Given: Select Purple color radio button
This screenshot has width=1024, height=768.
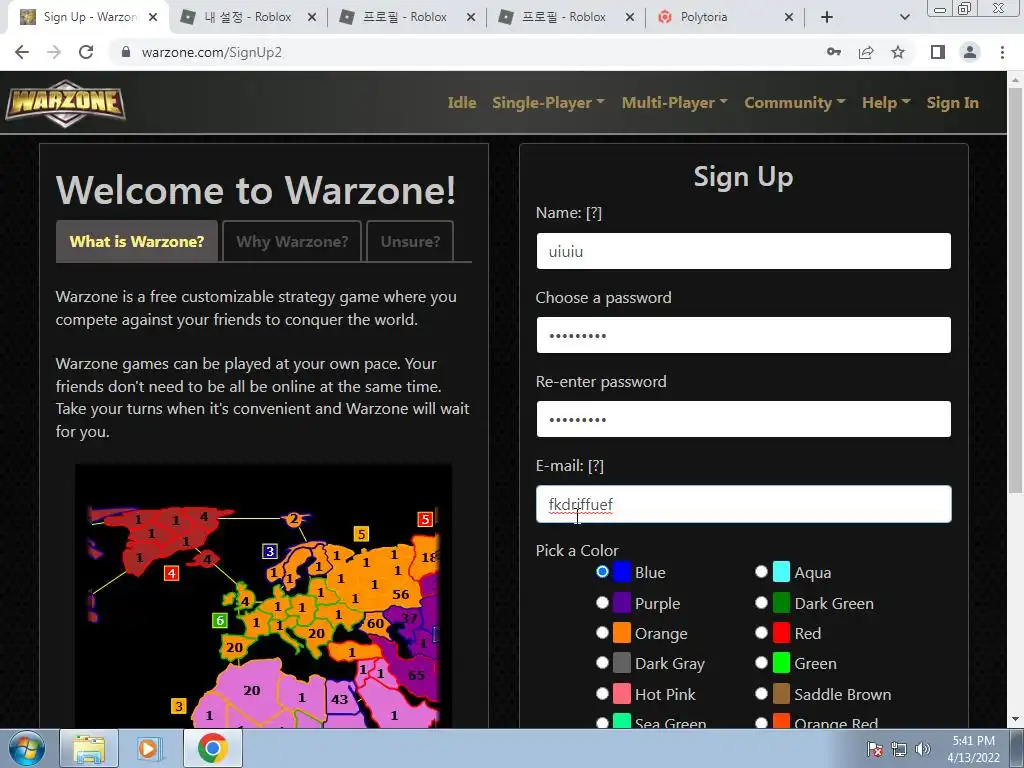Looking at the screenshot, I should click(602, 602).
